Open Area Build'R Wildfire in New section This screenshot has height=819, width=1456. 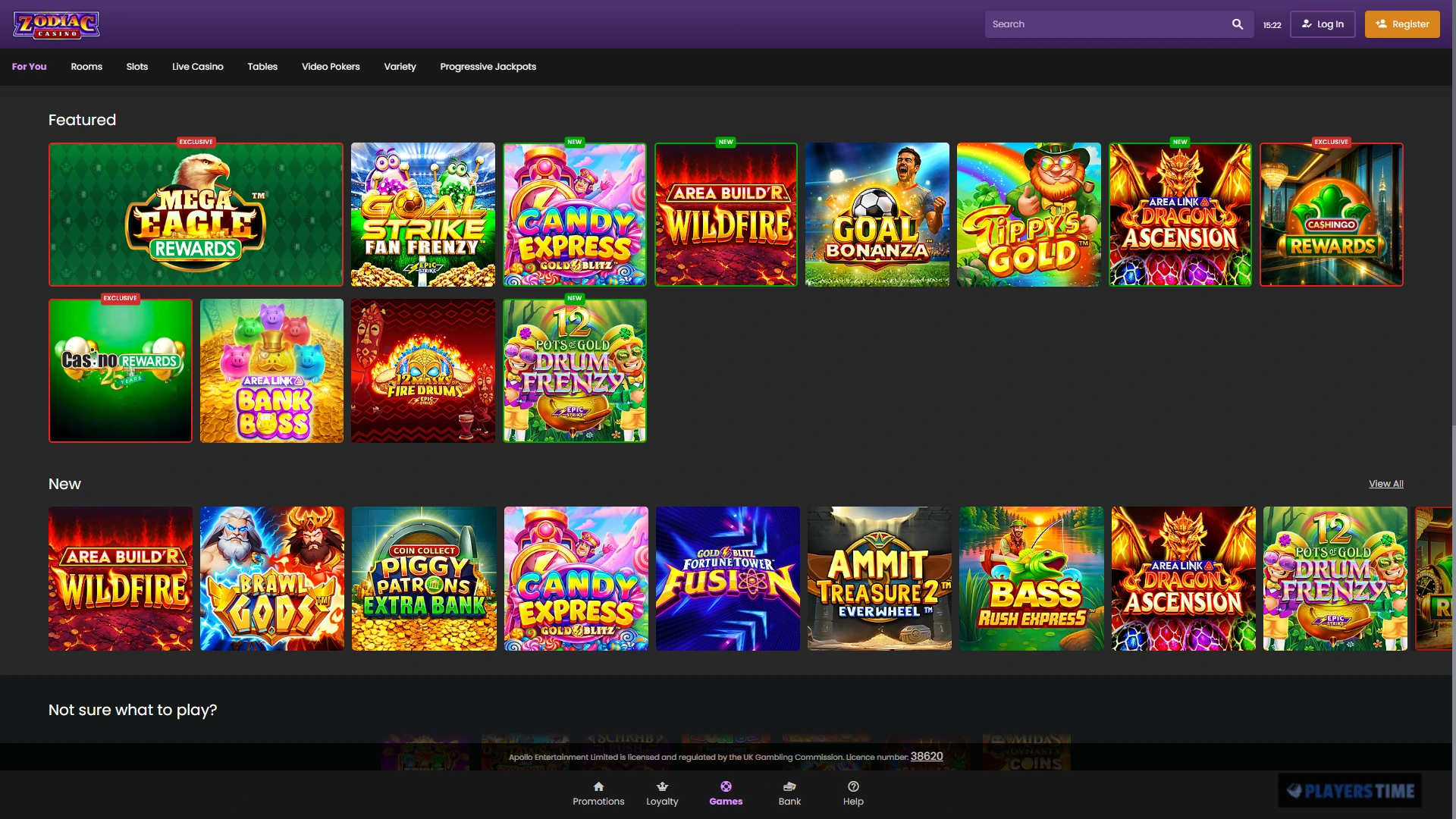click(121, 579)
